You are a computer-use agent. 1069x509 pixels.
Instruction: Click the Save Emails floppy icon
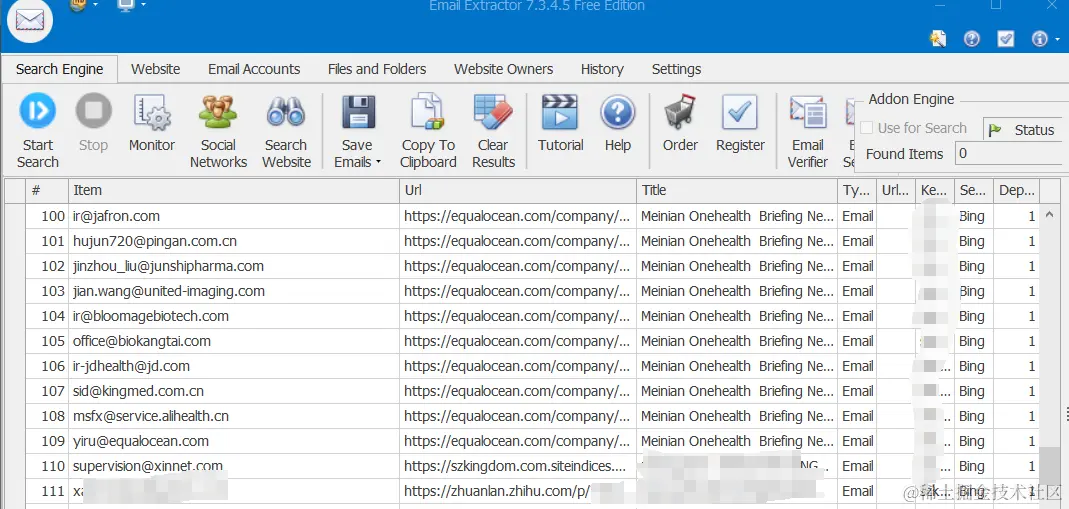point(359,112)
